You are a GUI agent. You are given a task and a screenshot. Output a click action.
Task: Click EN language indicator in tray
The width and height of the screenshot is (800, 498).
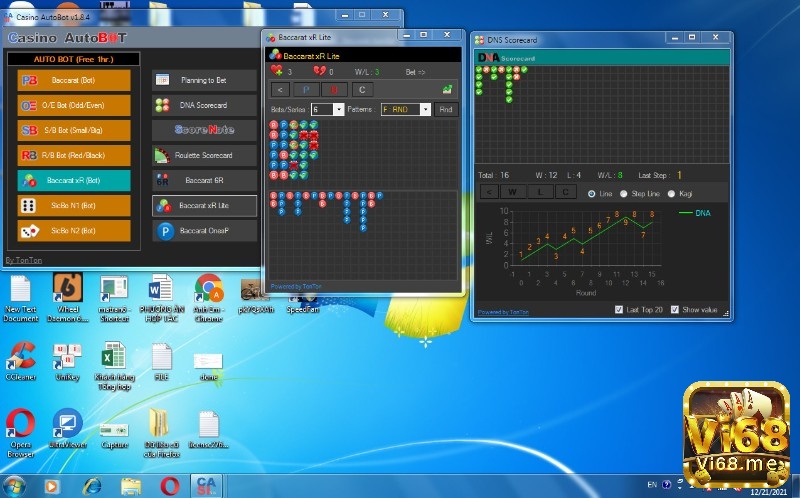click(x=652, y=485)
